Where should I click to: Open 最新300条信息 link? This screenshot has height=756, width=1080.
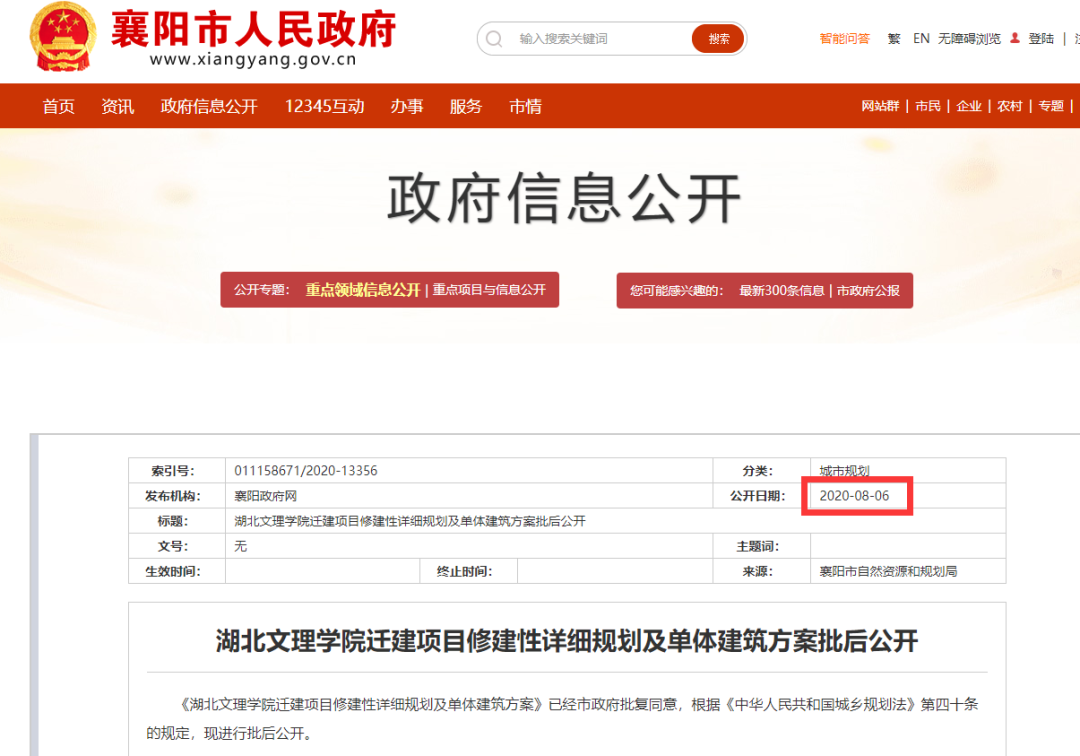(x=782, y=291)
